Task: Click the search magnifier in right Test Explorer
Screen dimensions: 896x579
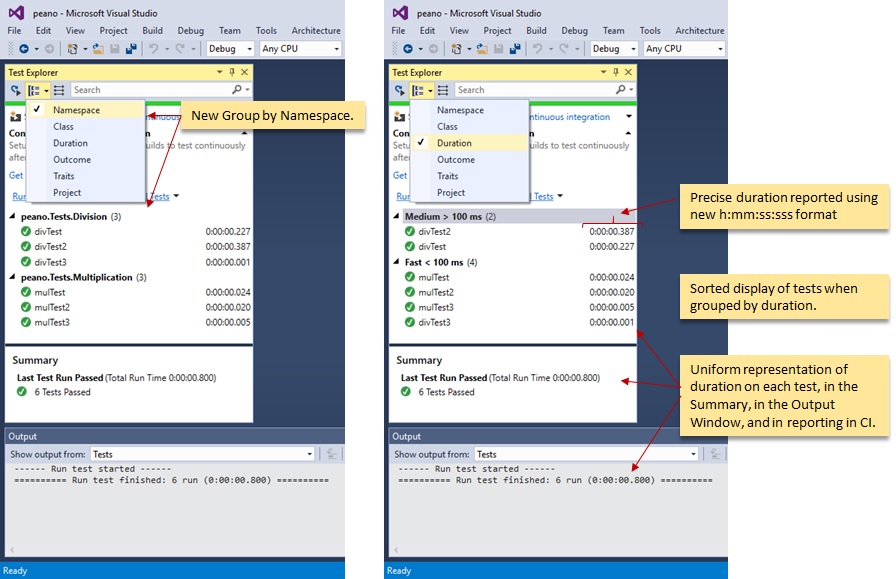Action: pyautogui.click(x=621, y=90)
